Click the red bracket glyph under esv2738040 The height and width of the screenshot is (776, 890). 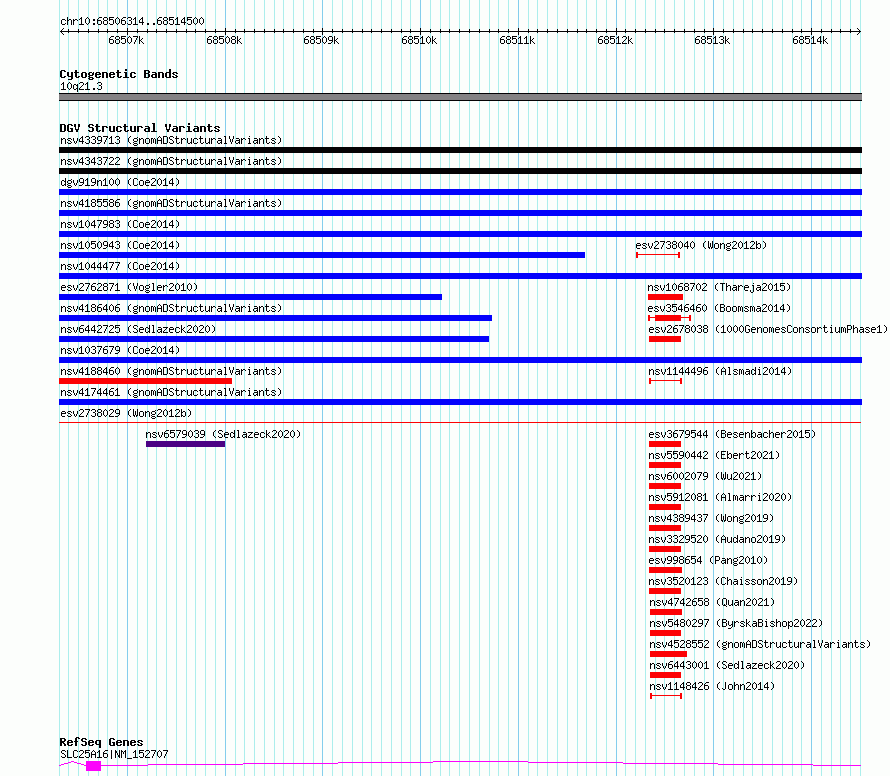658,255
